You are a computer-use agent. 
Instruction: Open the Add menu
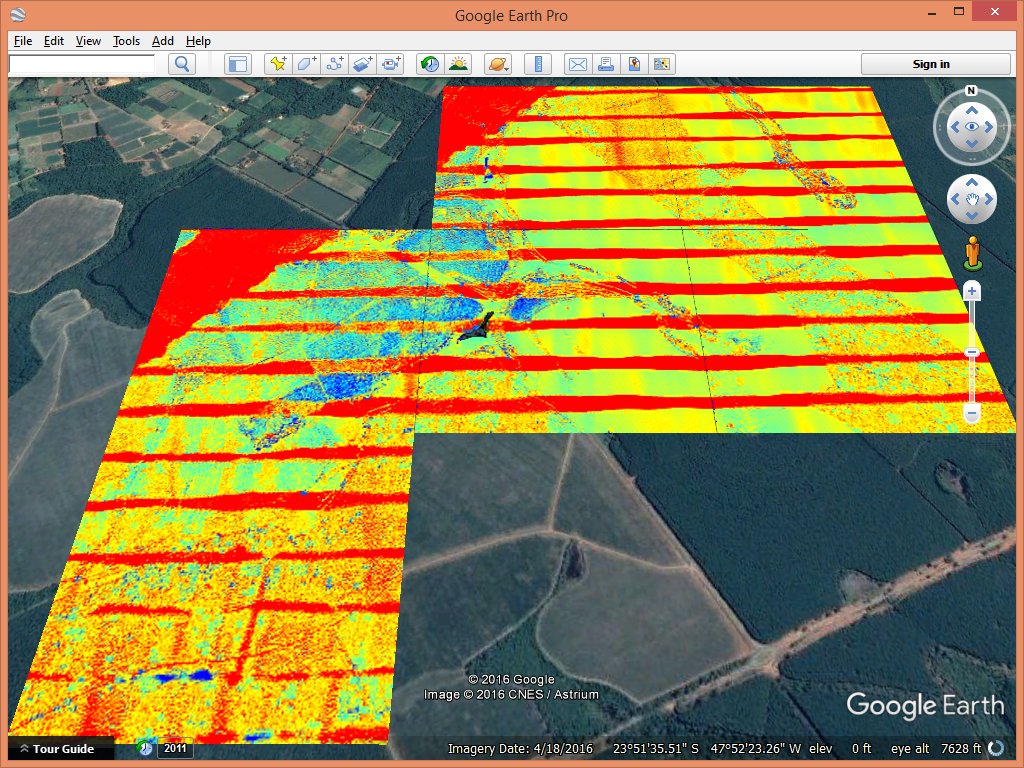(163, 41)
